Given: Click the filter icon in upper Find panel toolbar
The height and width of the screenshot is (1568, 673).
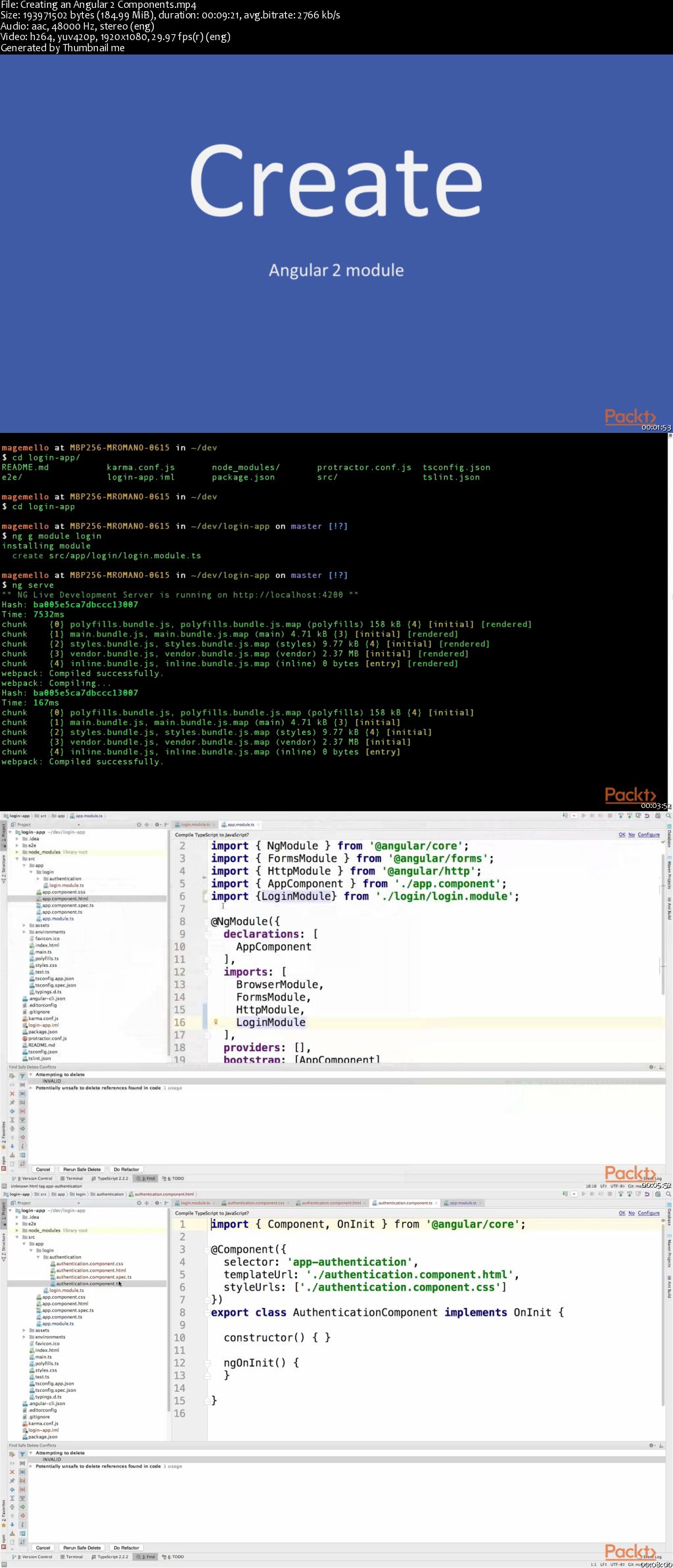Looking at the screenshot, I should [x=22, y=1076].
